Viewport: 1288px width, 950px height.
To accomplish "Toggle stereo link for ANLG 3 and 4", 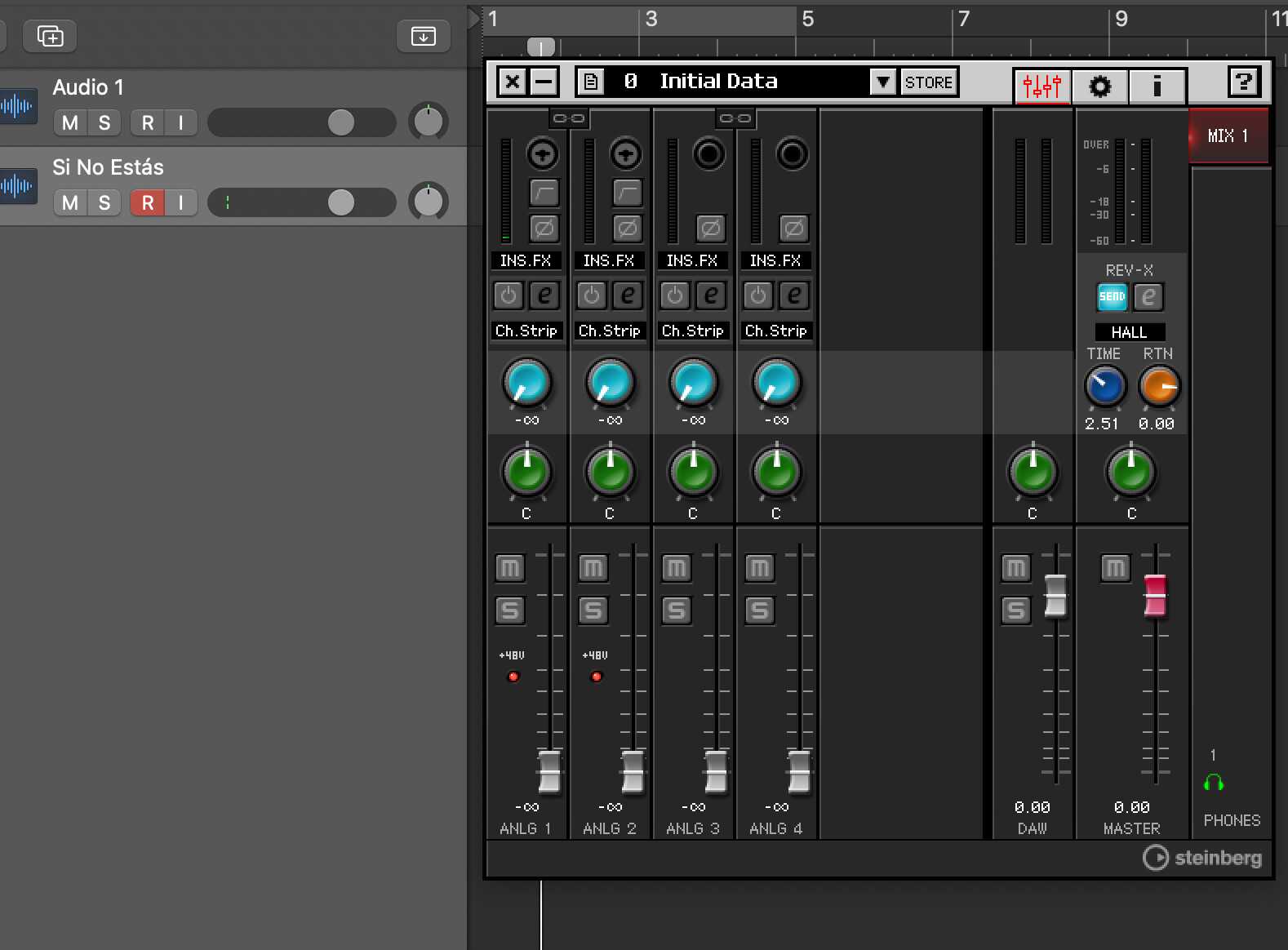I will (735, 118).
